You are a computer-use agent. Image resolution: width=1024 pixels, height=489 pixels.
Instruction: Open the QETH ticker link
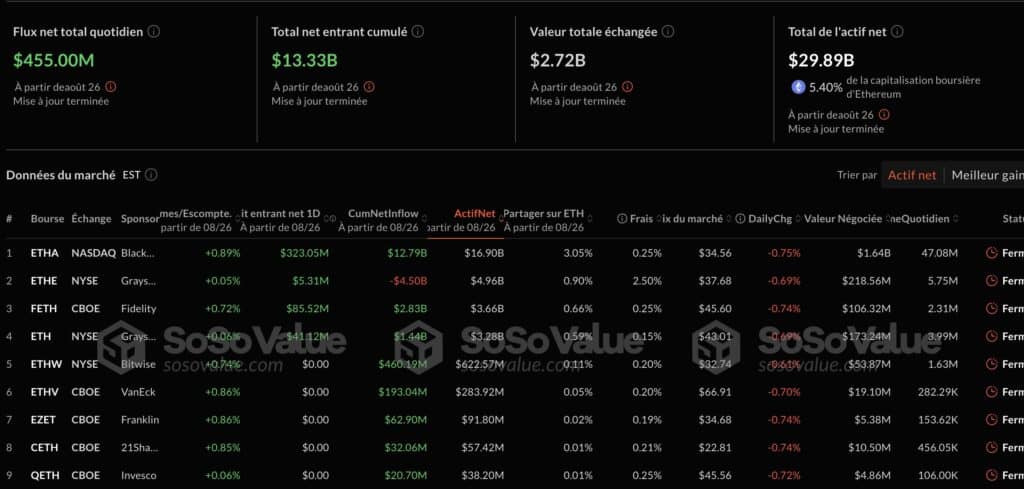(44, 475)
